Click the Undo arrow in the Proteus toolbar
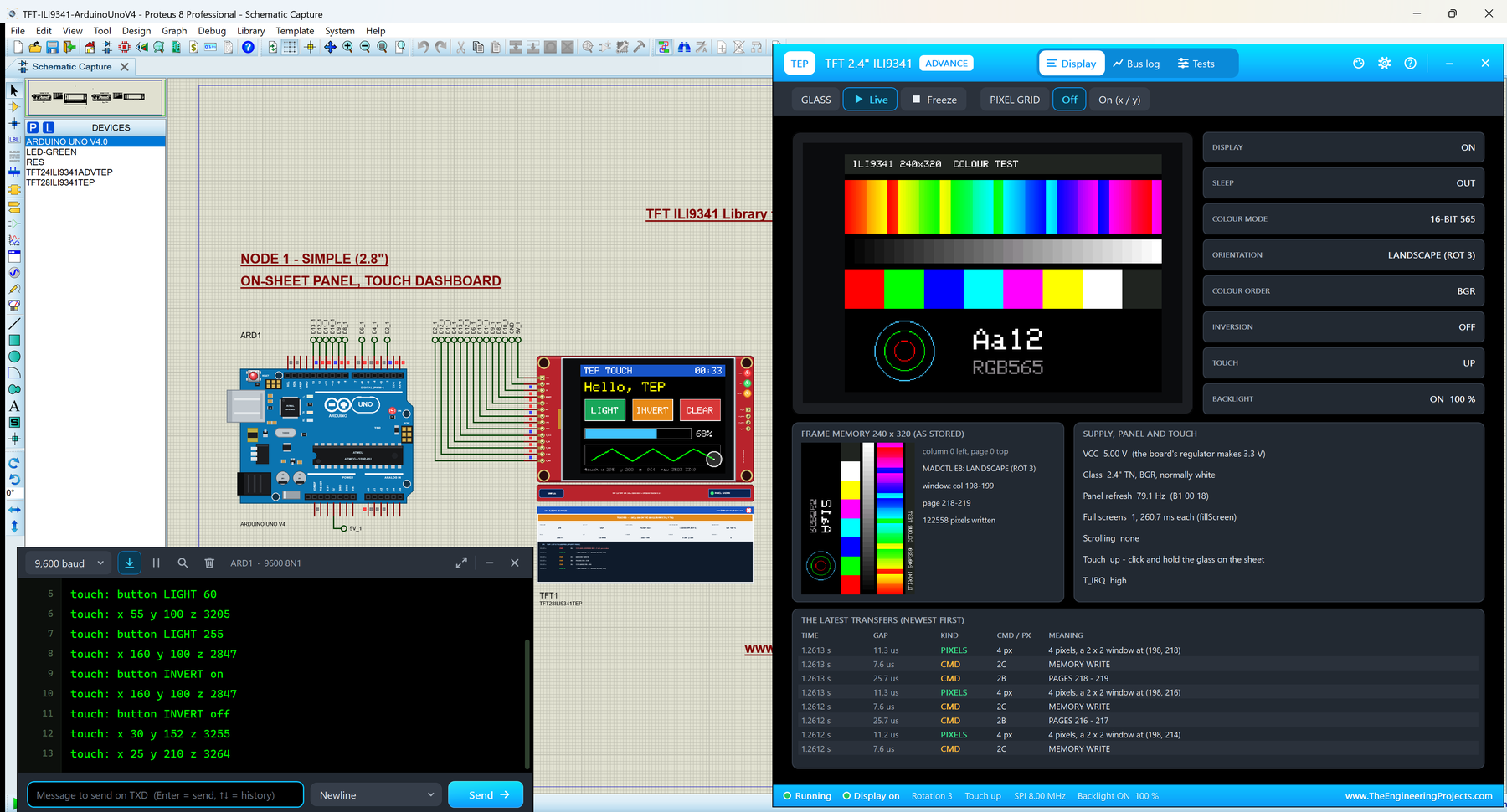Viewport: 1507px width, 812px height. [423, 48]
